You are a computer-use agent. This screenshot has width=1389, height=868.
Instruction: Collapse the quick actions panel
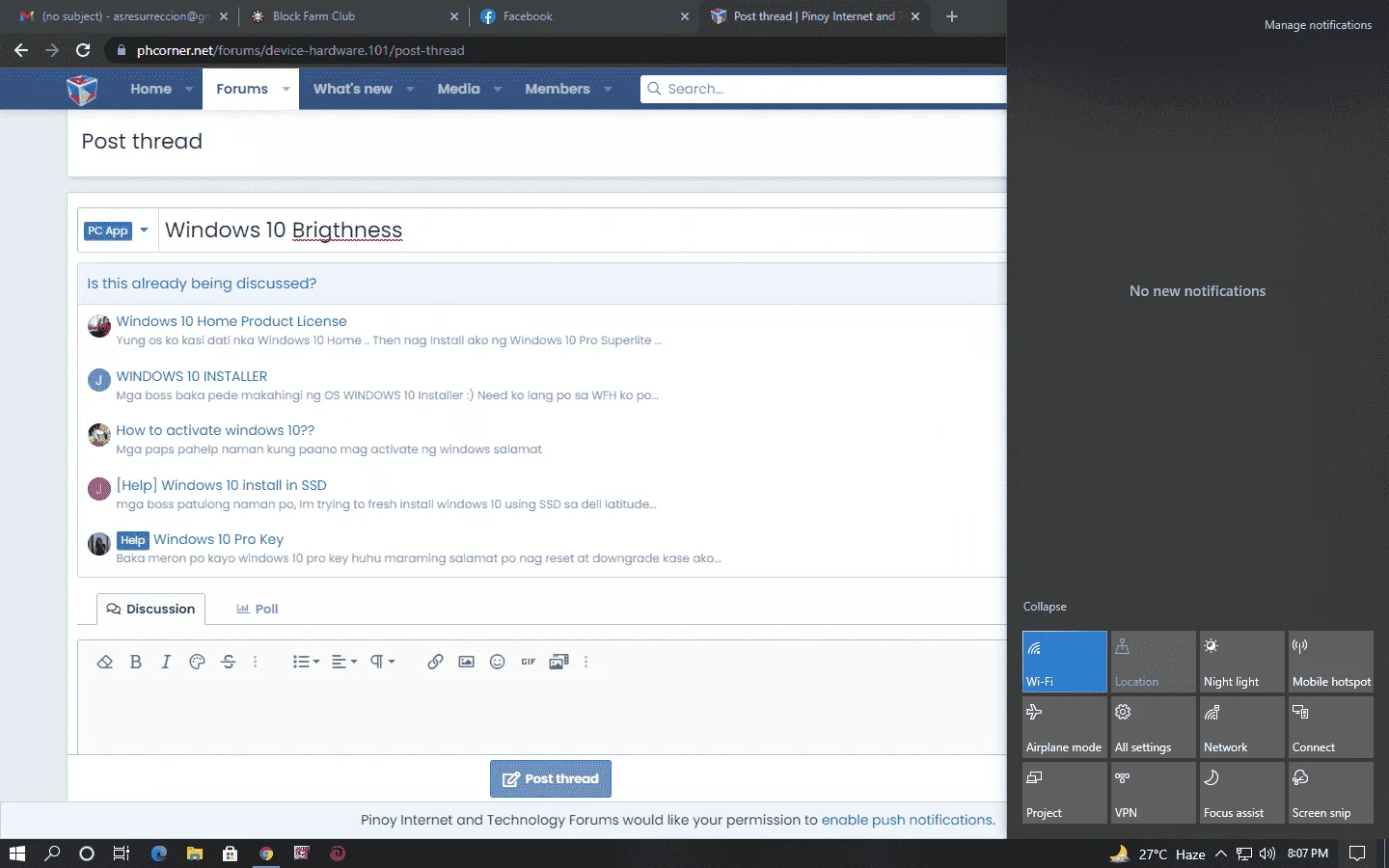(1045, 607)
